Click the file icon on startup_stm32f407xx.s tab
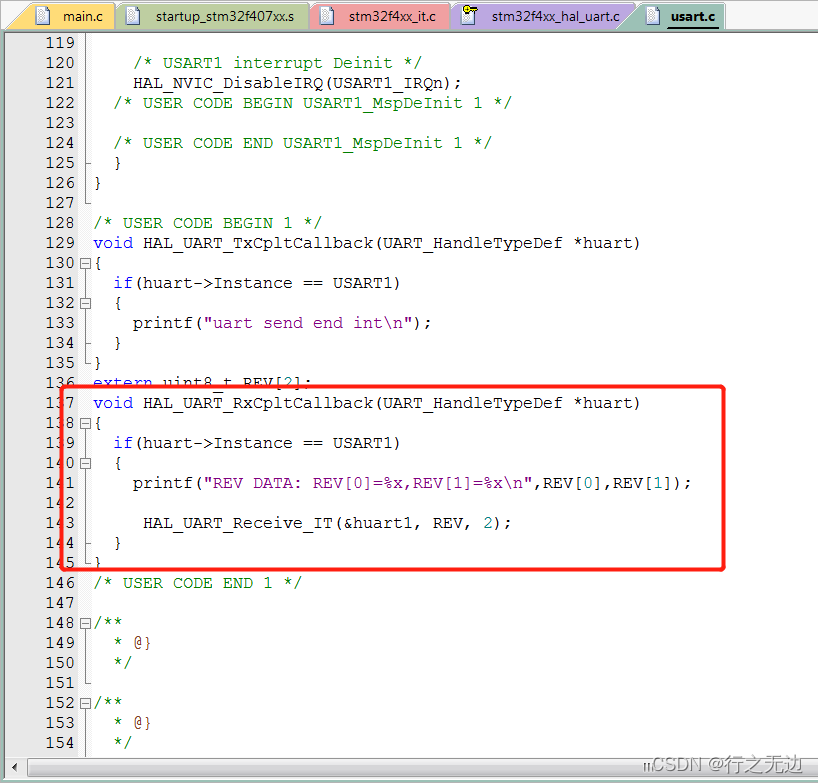Screen dimensions: 818x783 pyautogui.click(x=133, y=16)
